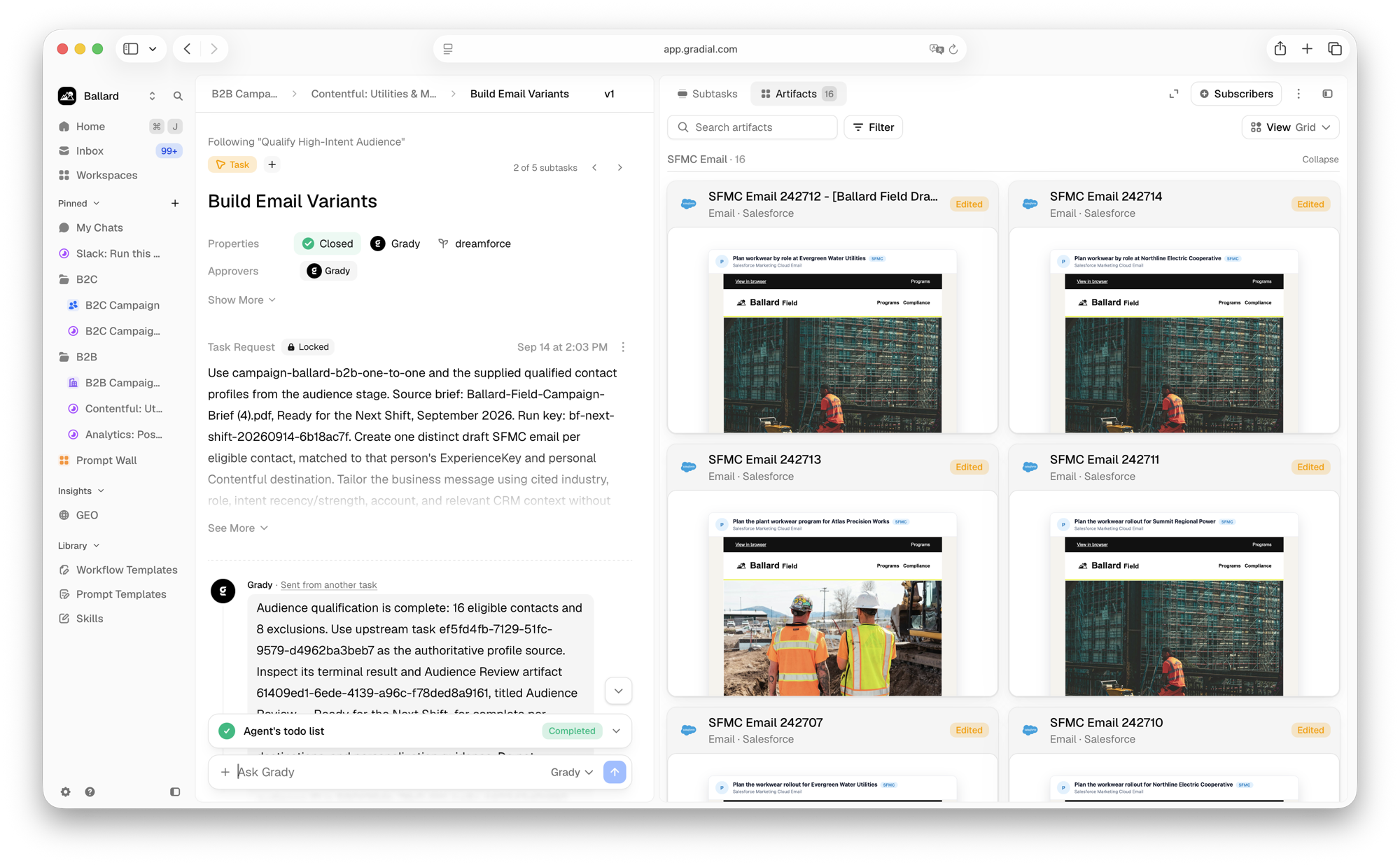Viewport: 1400px width, 865px height.
Task: Add a new pinned item with plus icon
Action: (x=175, y=204)
